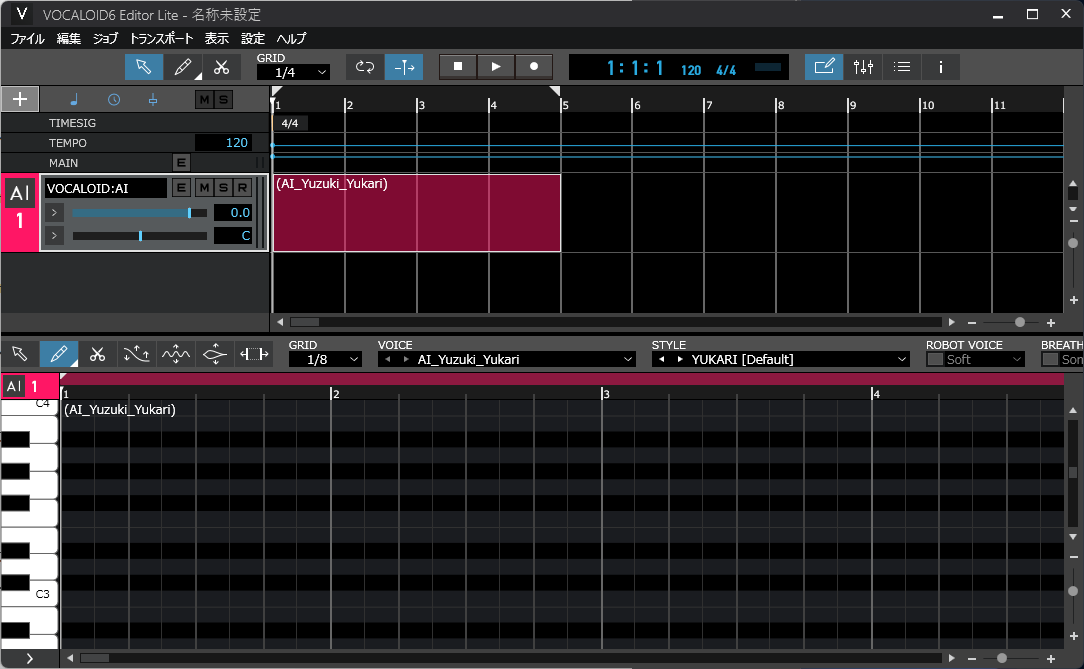The height and width of the screenshot is (669, 1084).
Task: Toggle the musical editor panel icon
Action: tap(824, 67)
